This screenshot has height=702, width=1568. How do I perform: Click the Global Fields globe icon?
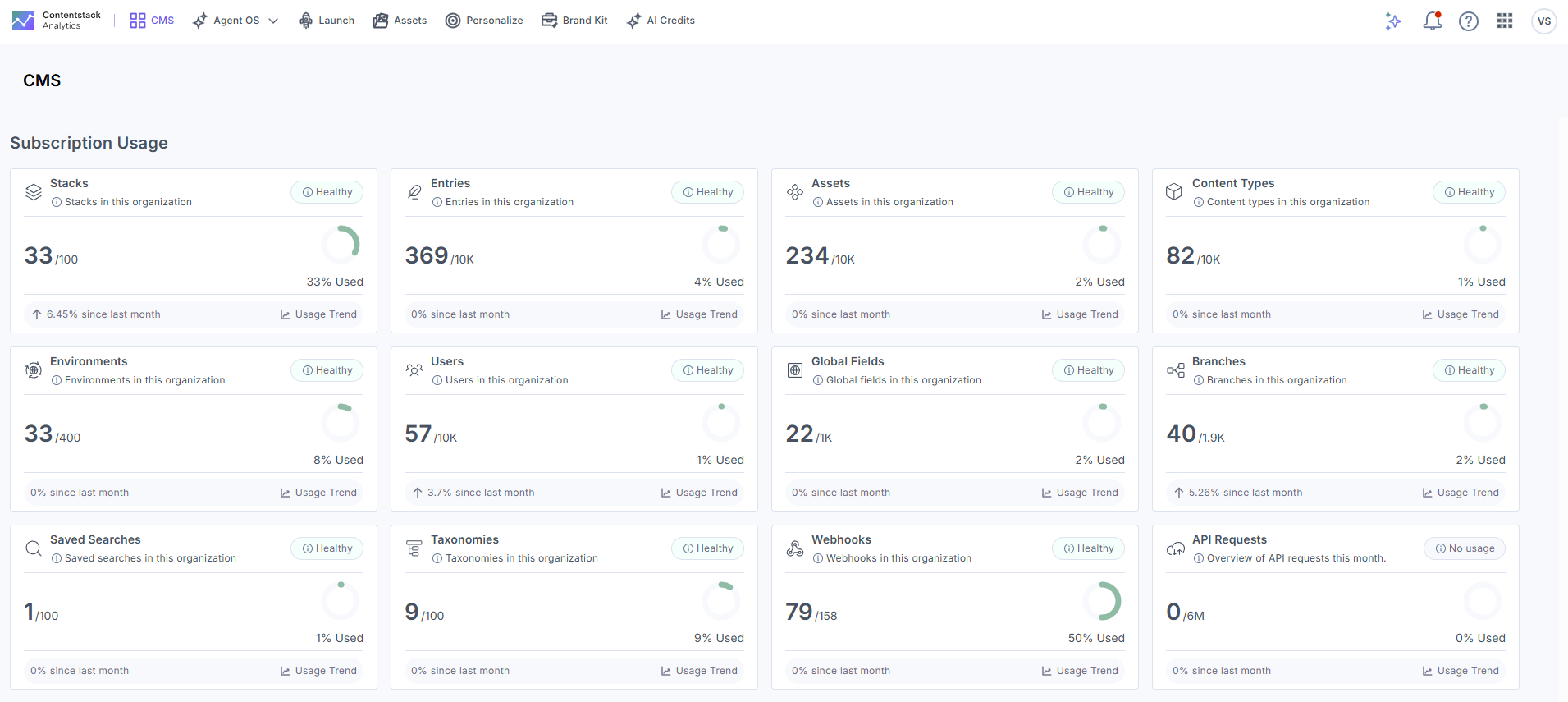click(795, 370)
